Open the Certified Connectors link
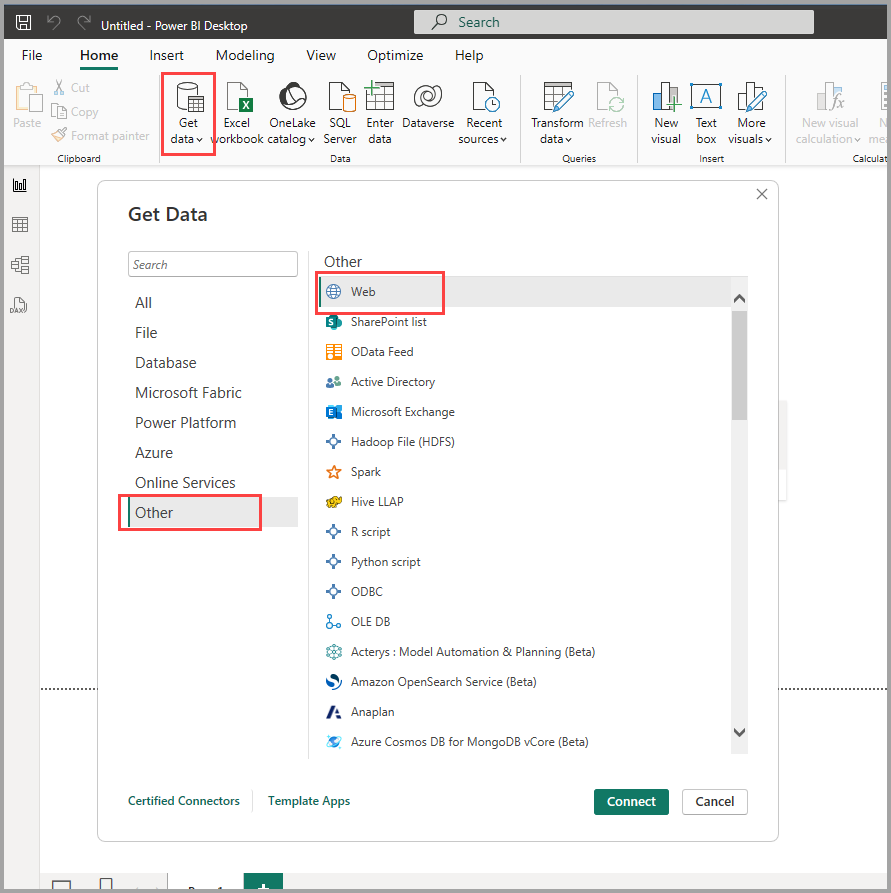This screenshot has height=893, width=891. coord(184,800)
